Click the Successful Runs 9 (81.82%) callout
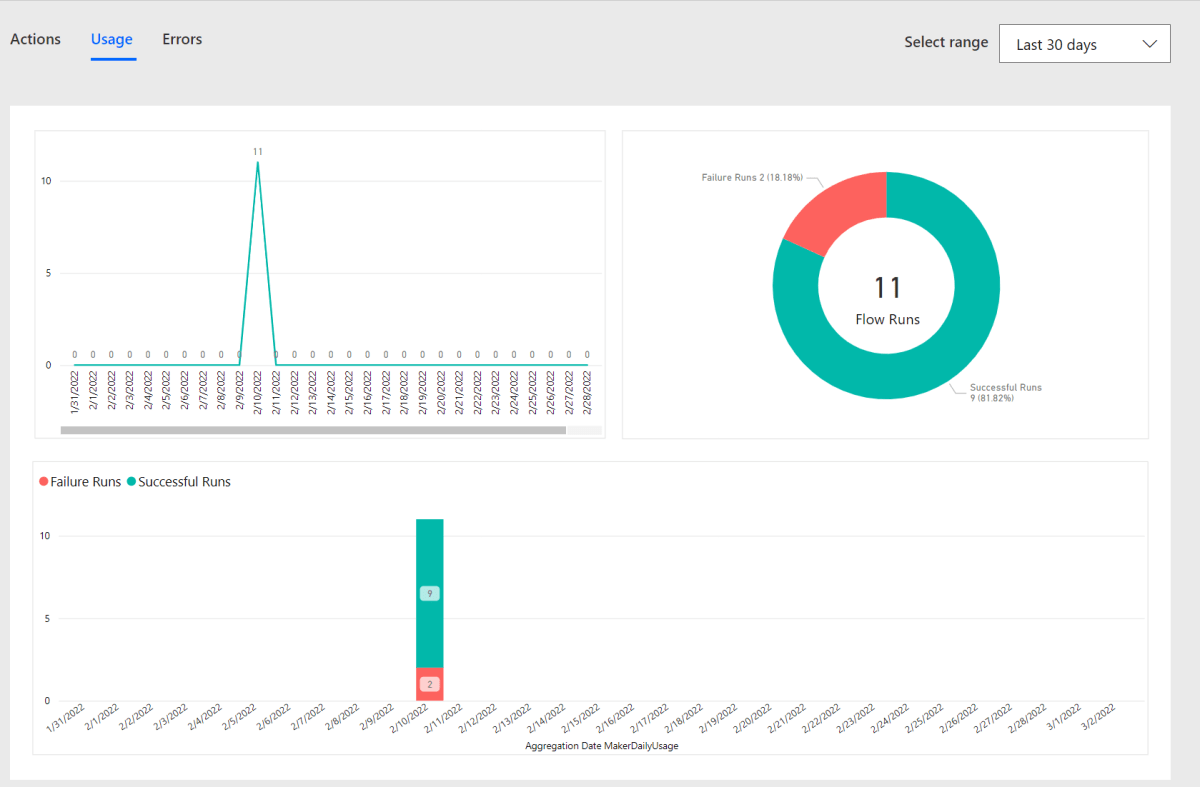This screenshot has width=1200, height=787. (x=1005, y=391)
